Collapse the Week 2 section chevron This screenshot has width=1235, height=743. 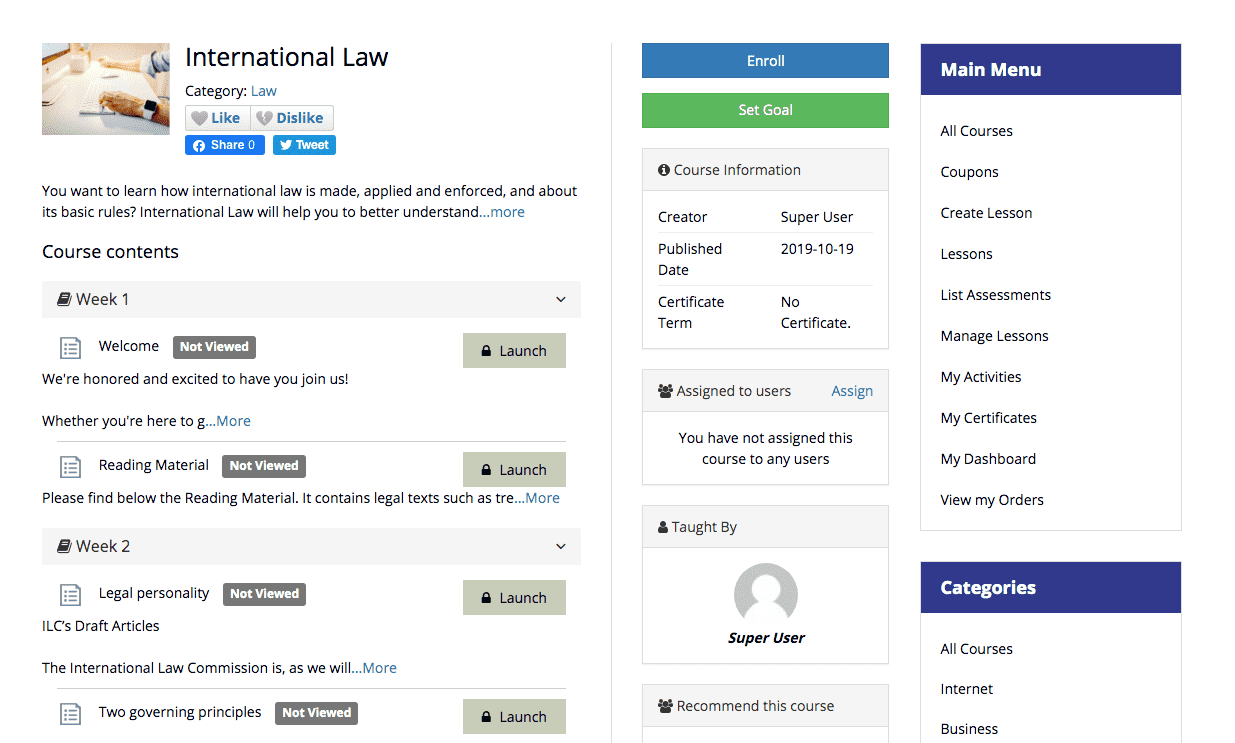point(561,546)
